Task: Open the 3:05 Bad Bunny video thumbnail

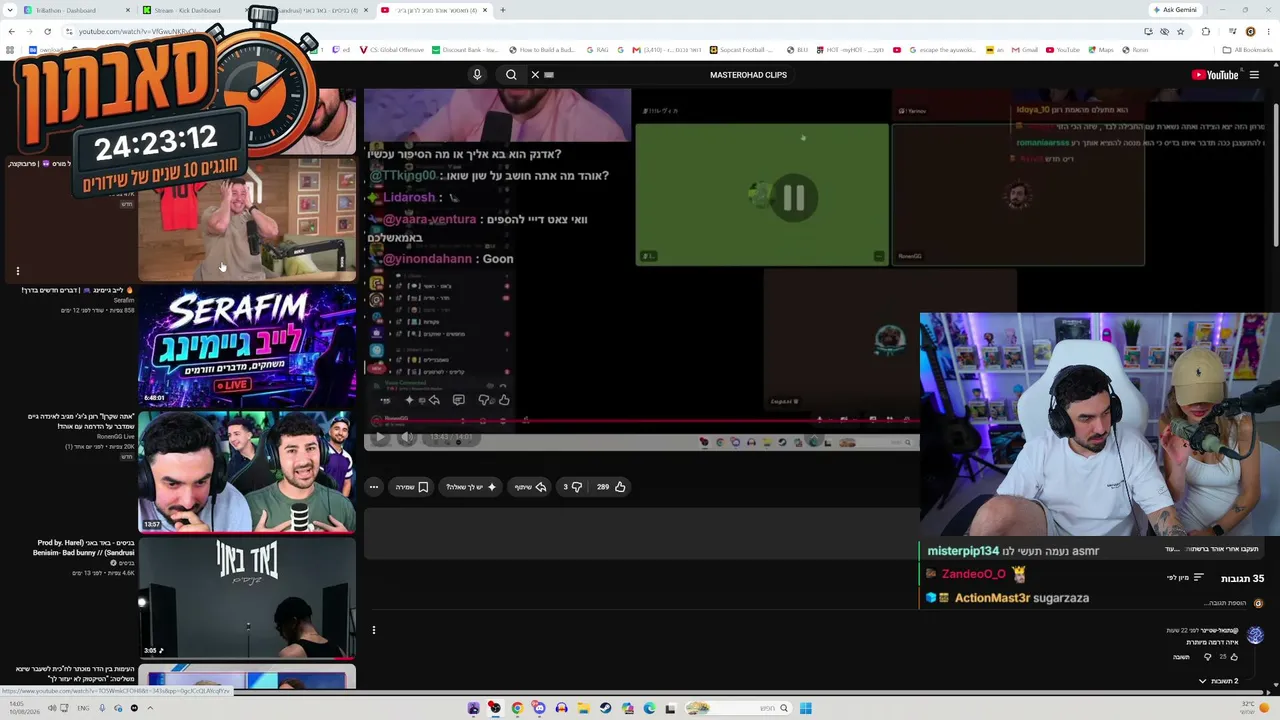Action: pos(247,598)
